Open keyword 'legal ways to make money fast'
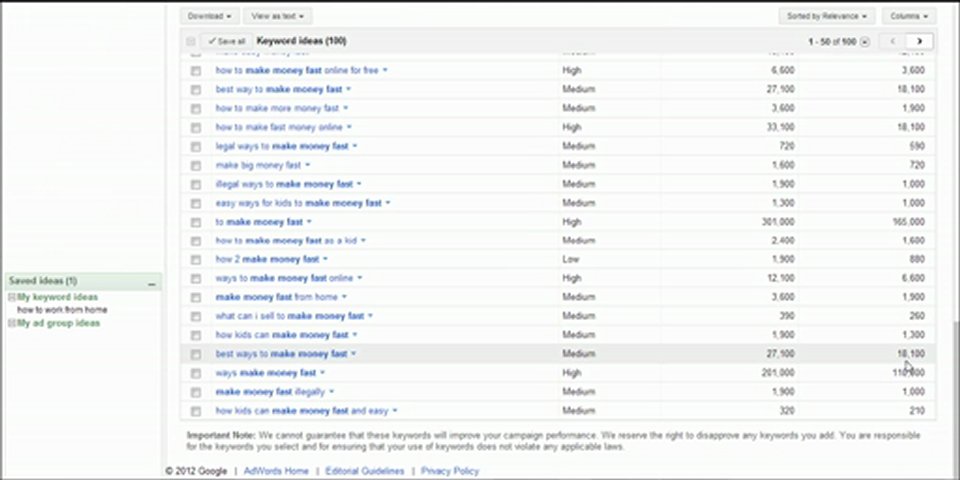 282,146
